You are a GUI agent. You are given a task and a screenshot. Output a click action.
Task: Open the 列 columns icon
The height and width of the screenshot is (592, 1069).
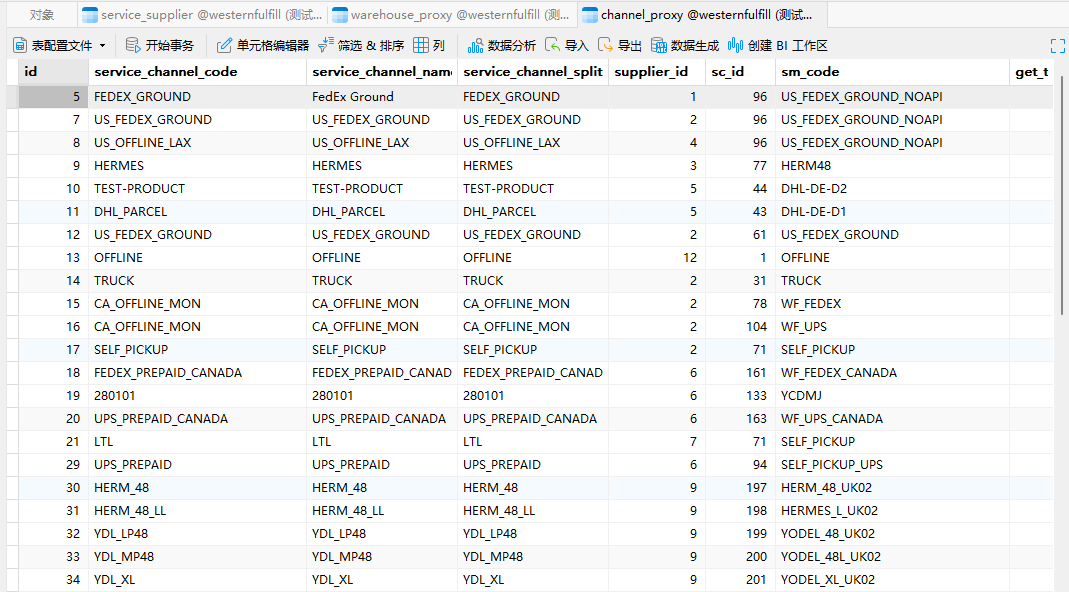[x=421, y=45]
